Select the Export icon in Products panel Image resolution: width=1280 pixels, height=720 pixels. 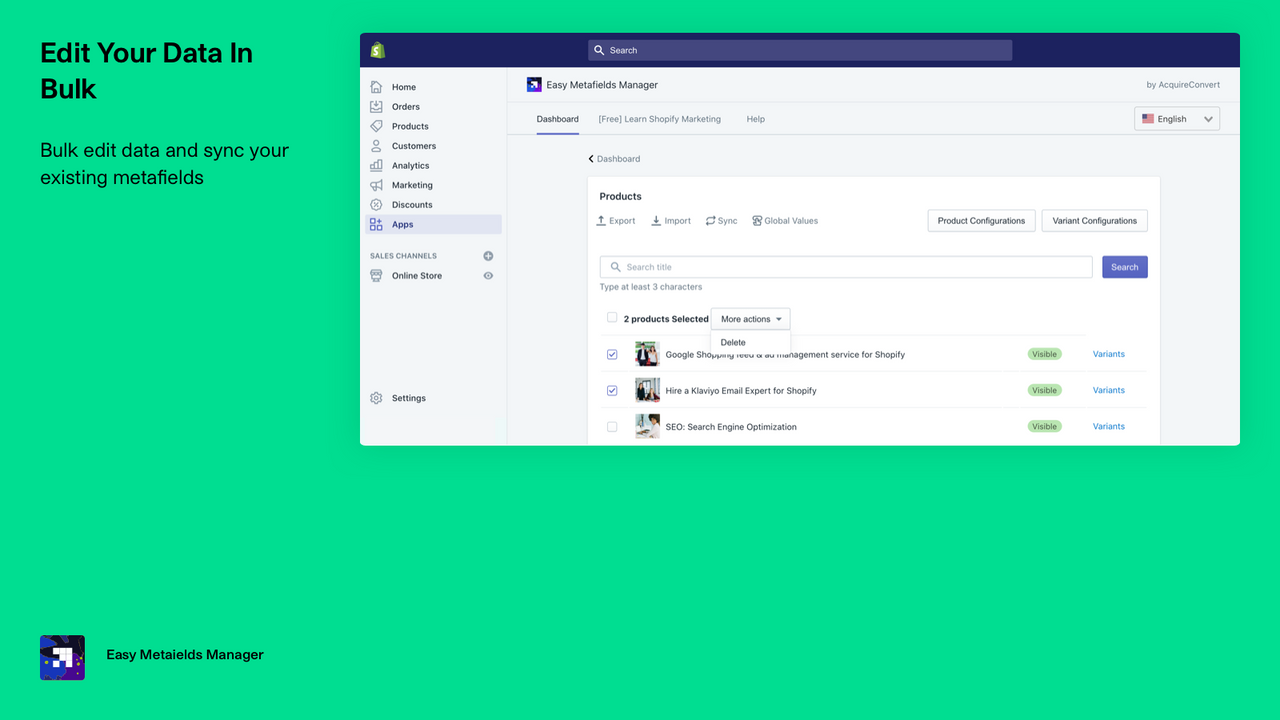coord(615,220)
